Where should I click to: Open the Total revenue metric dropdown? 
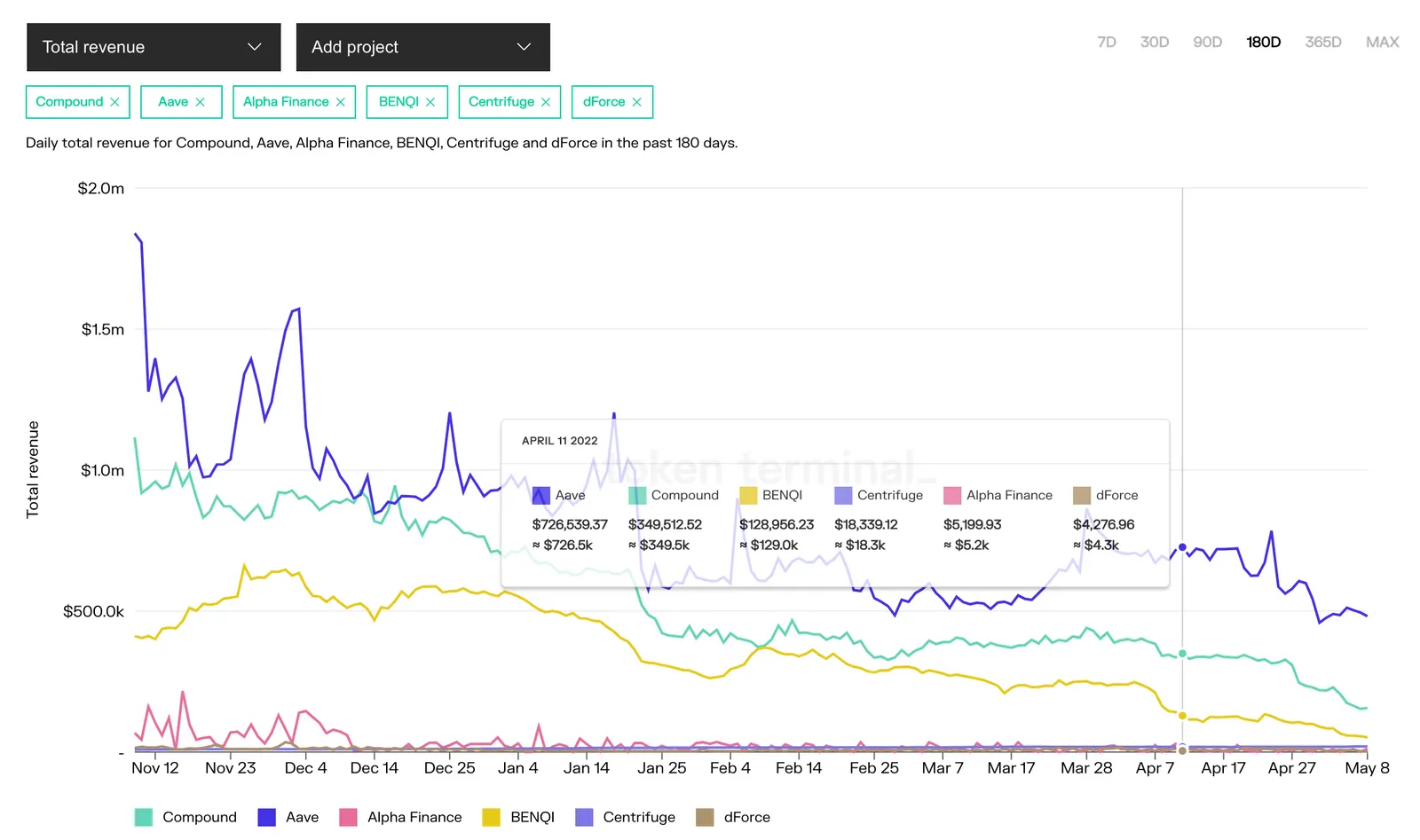[x=154, y=47]
